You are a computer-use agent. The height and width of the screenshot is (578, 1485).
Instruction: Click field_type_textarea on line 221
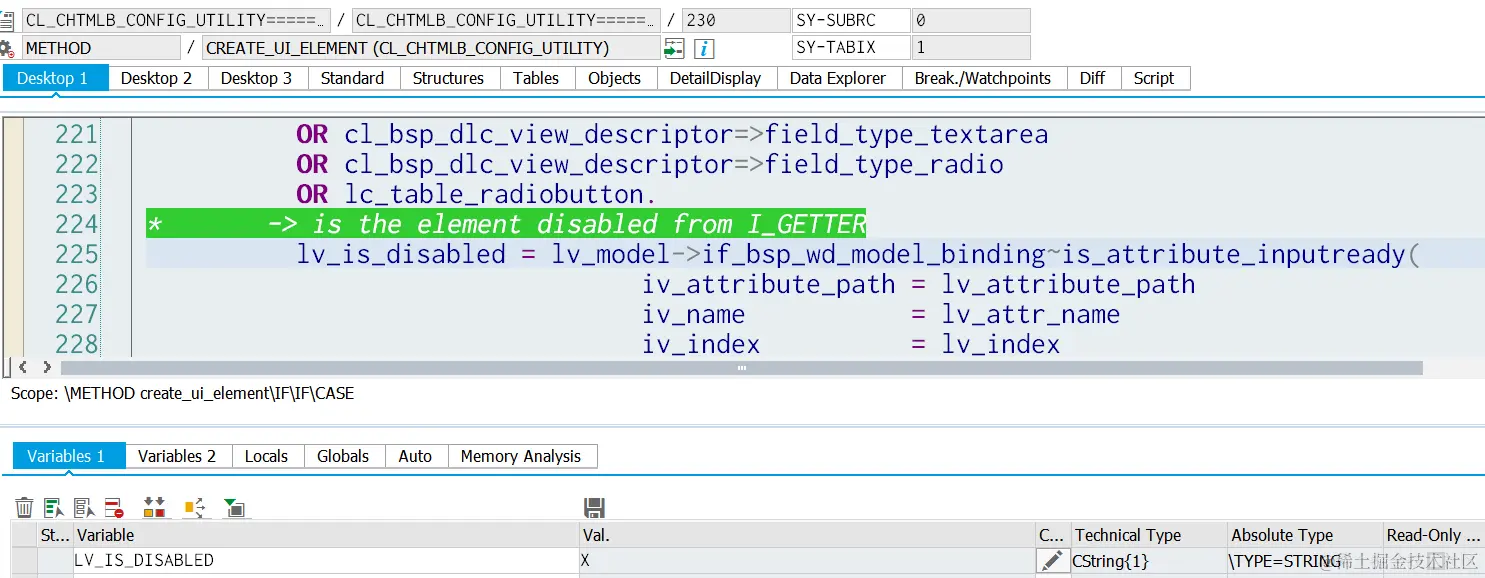[907, 134]
